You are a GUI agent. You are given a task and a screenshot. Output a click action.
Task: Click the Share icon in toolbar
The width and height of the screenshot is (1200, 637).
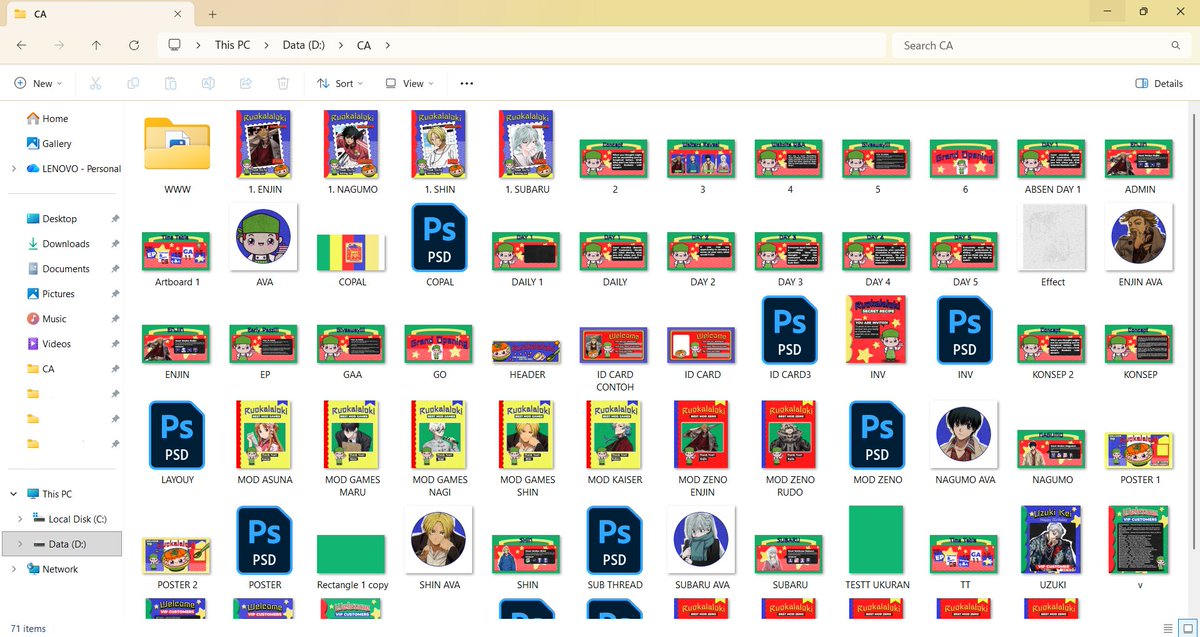(x=246, y=84)
